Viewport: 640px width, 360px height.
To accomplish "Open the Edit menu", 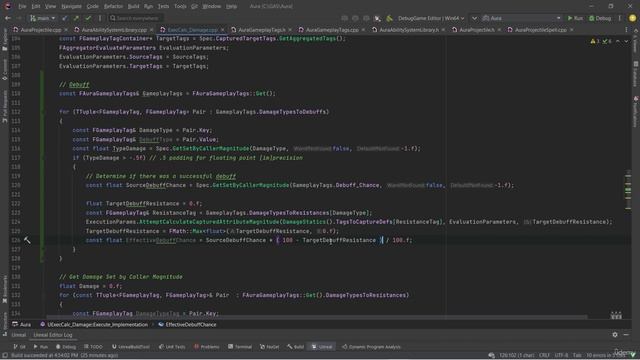I will click(x=36, y=6).
